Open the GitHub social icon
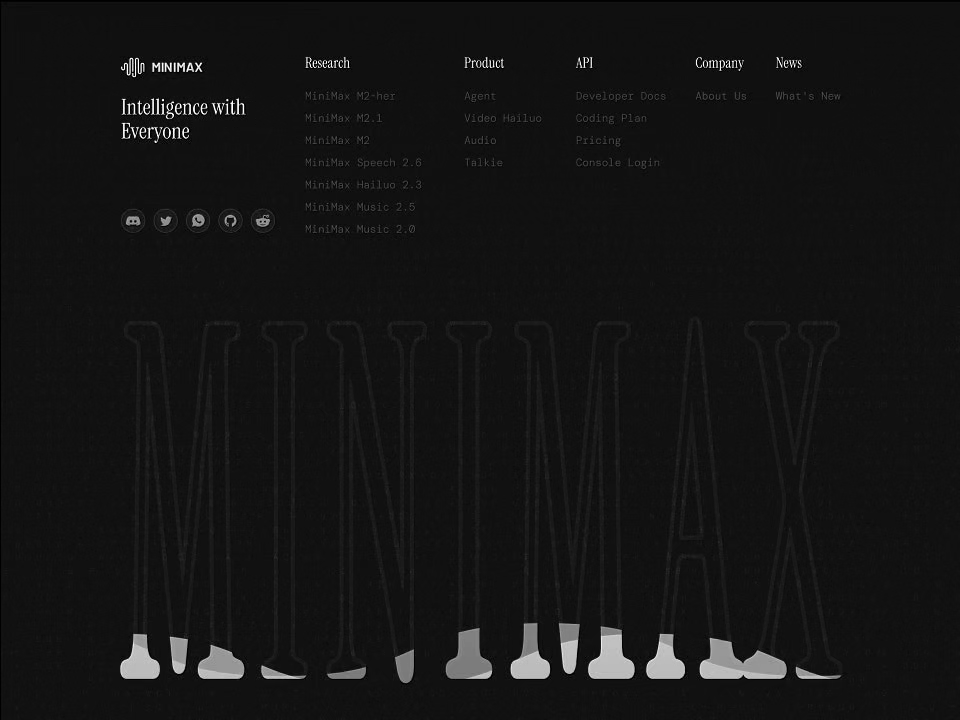 pos(230,220)
